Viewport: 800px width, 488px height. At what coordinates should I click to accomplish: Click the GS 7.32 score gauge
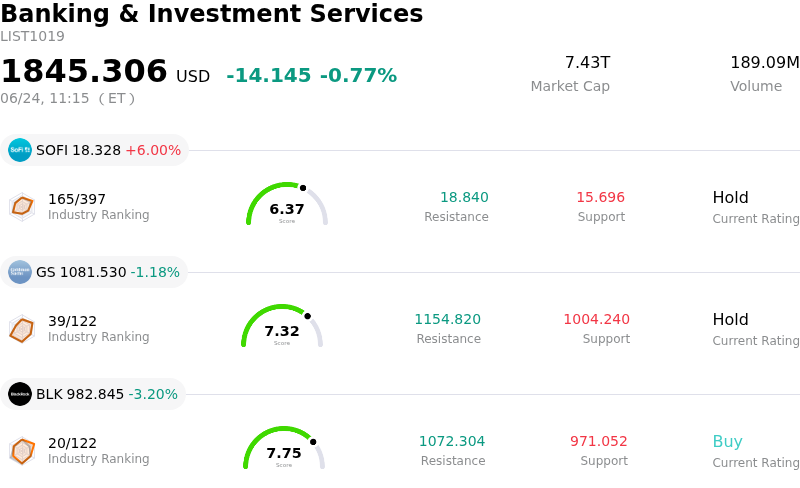tap(282, 326)
